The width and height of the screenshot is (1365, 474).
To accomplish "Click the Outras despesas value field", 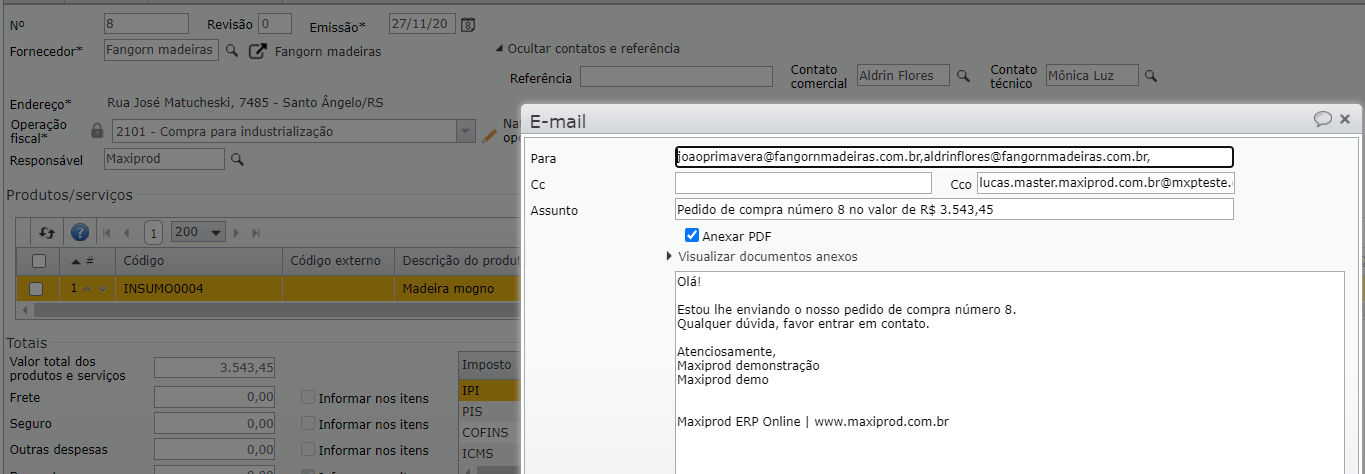I will pyautogui.click(x=215, y=450).
